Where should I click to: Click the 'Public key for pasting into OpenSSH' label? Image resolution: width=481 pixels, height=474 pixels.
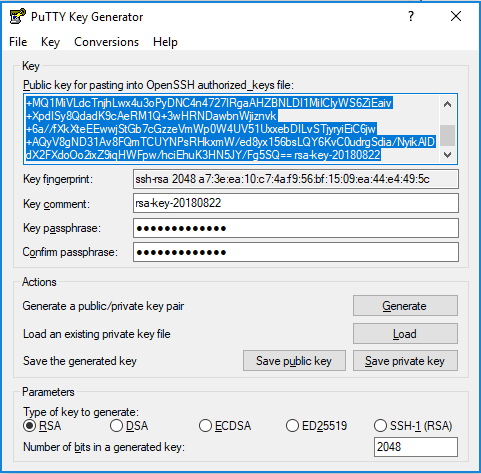(158, 85)
